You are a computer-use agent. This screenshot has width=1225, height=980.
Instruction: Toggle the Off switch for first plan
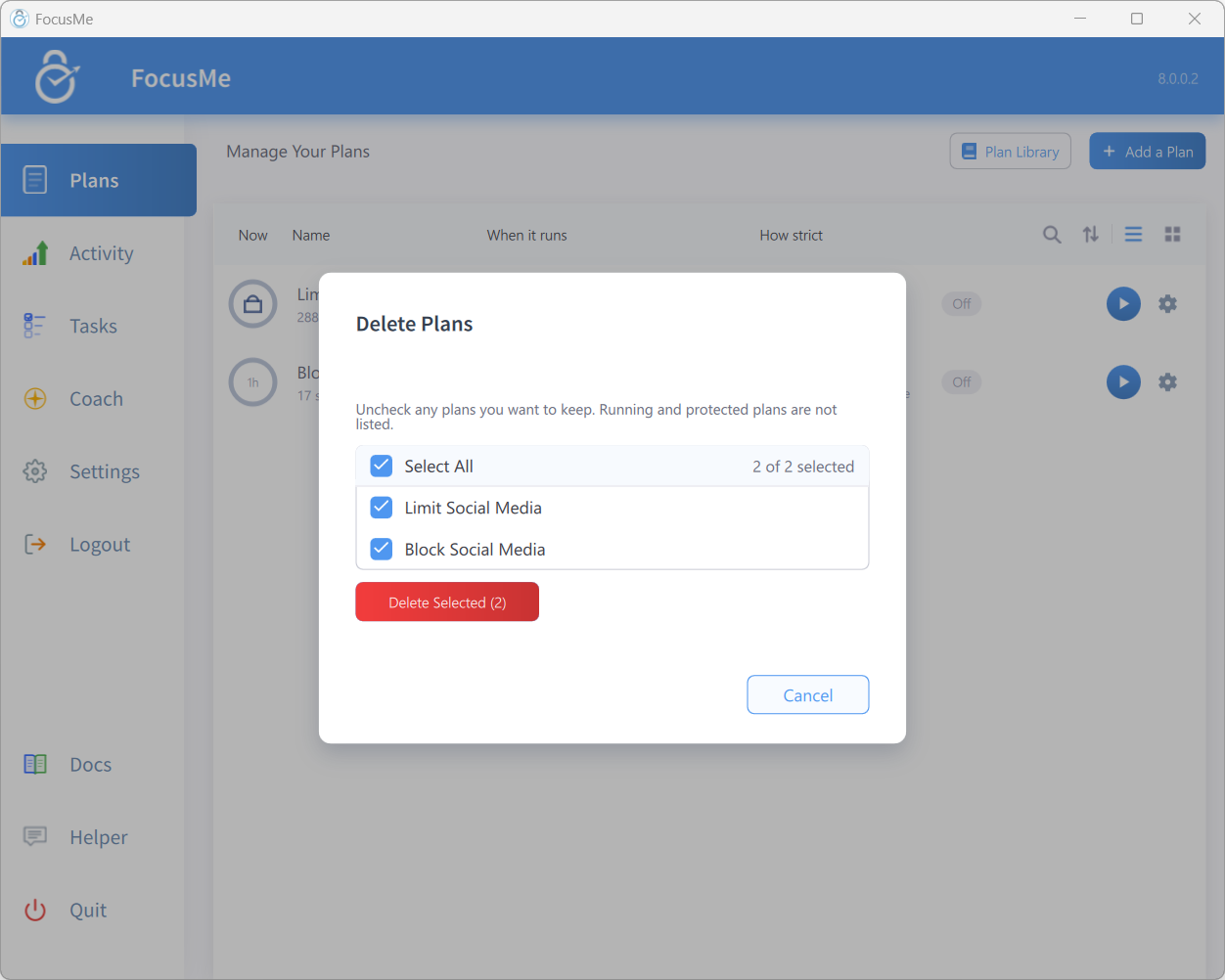click(962, 304)
